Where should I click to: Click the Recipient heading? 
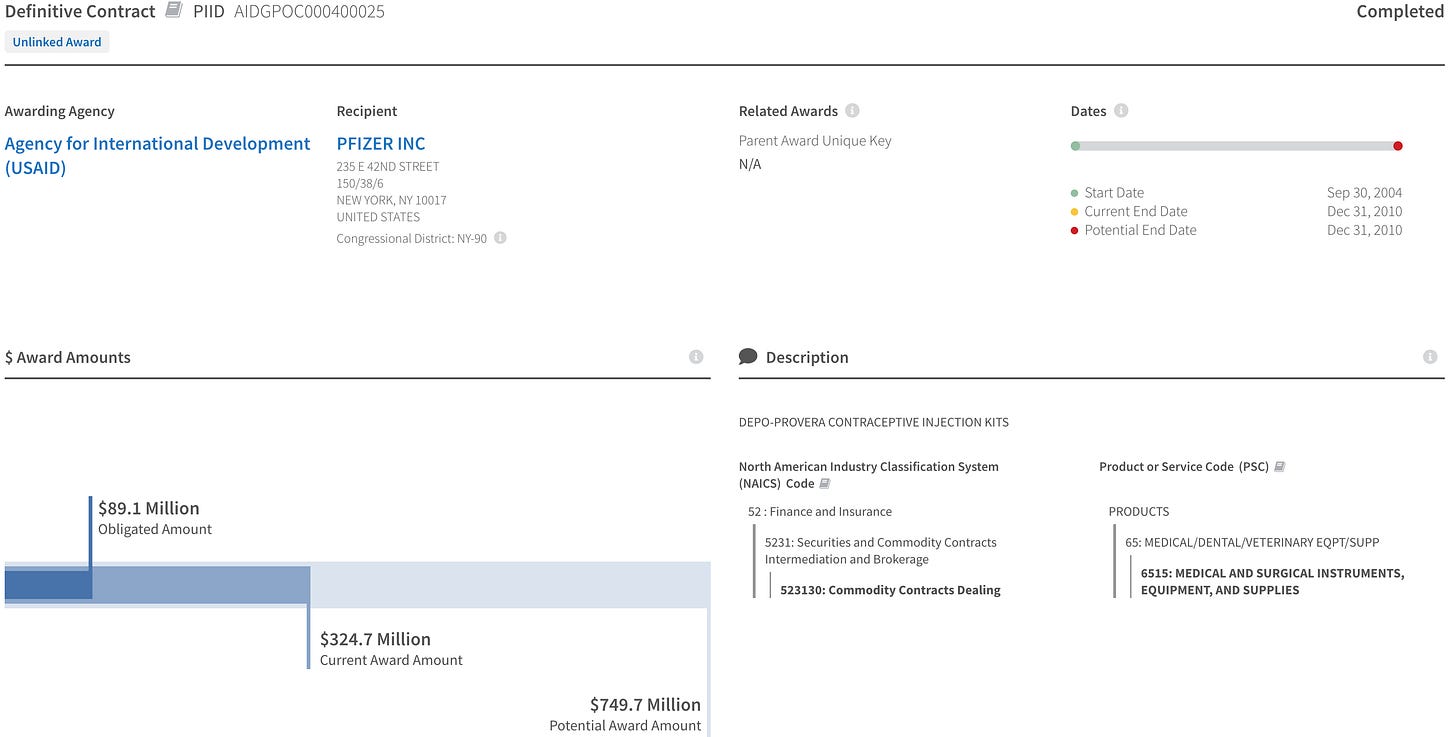[367, 111]
